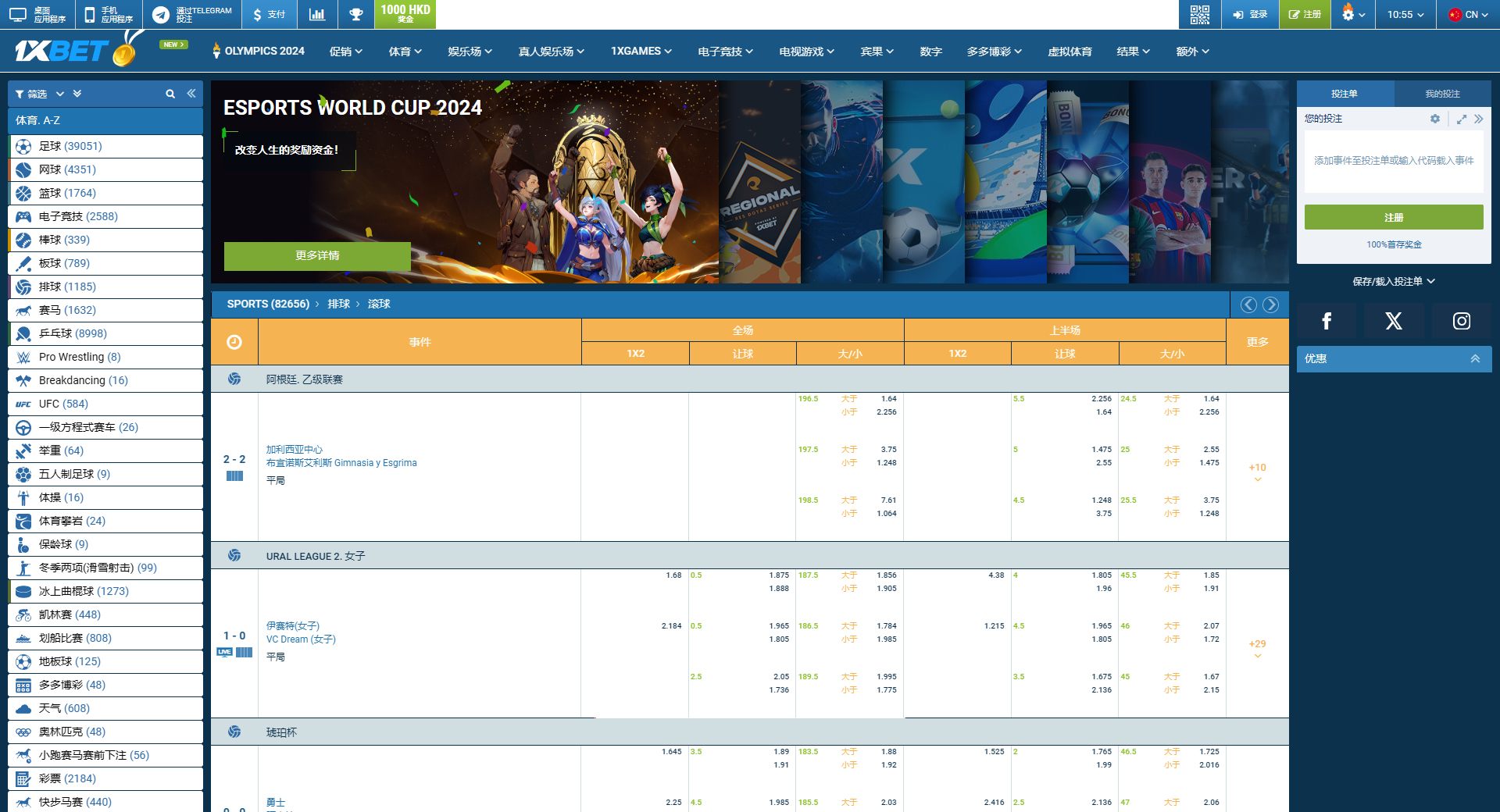Open REGIONAL banner thumbnail
This screenshot has width=1500, height=812.
pos(759,182)
